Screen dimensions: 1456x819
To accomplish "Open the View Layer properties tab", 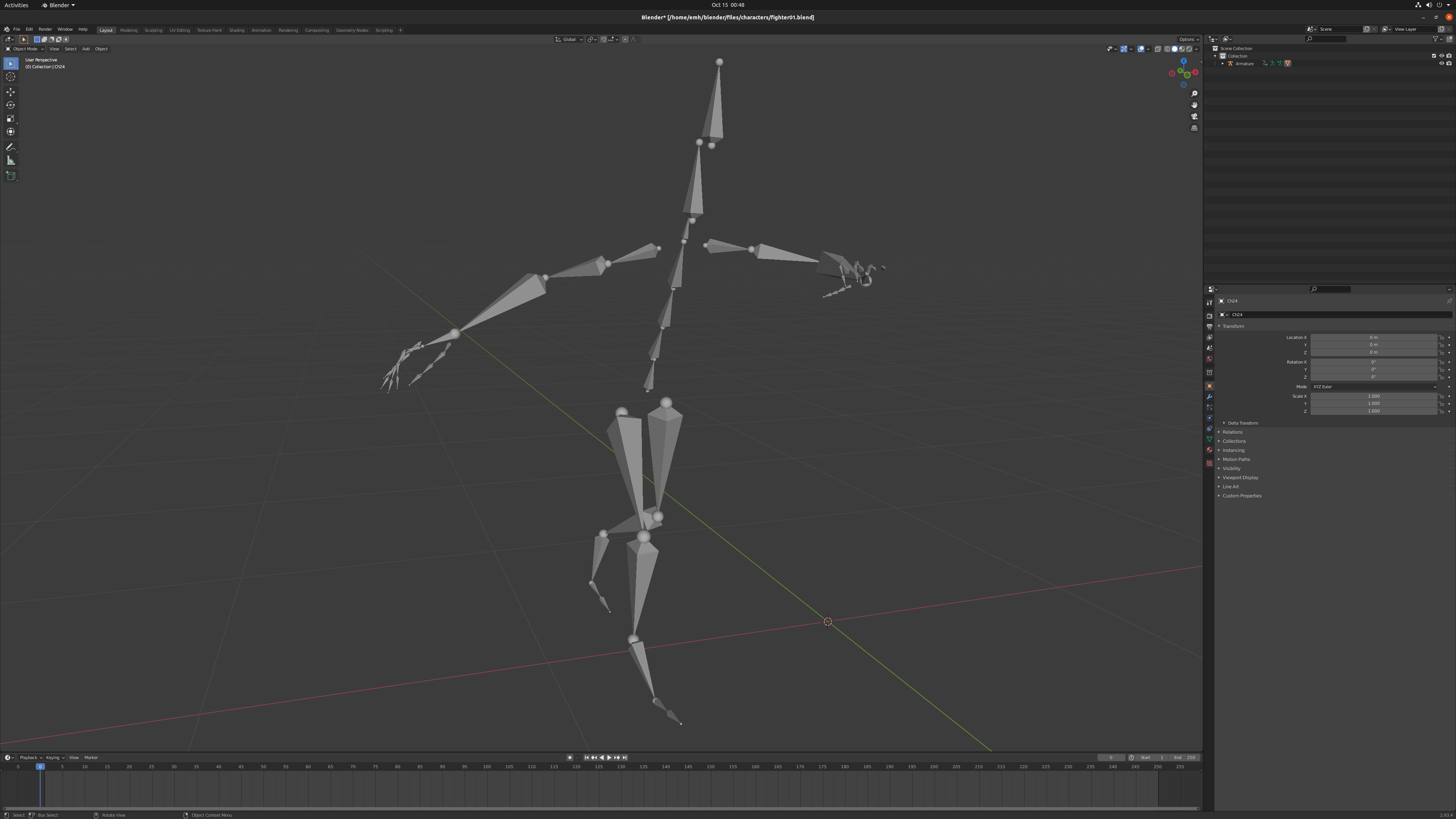I will point(1209,337).
